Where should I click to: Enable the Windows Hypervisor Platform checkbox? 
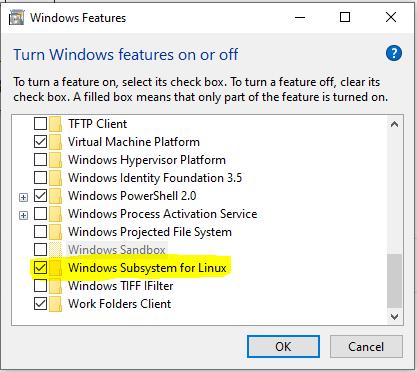(40, 160)
